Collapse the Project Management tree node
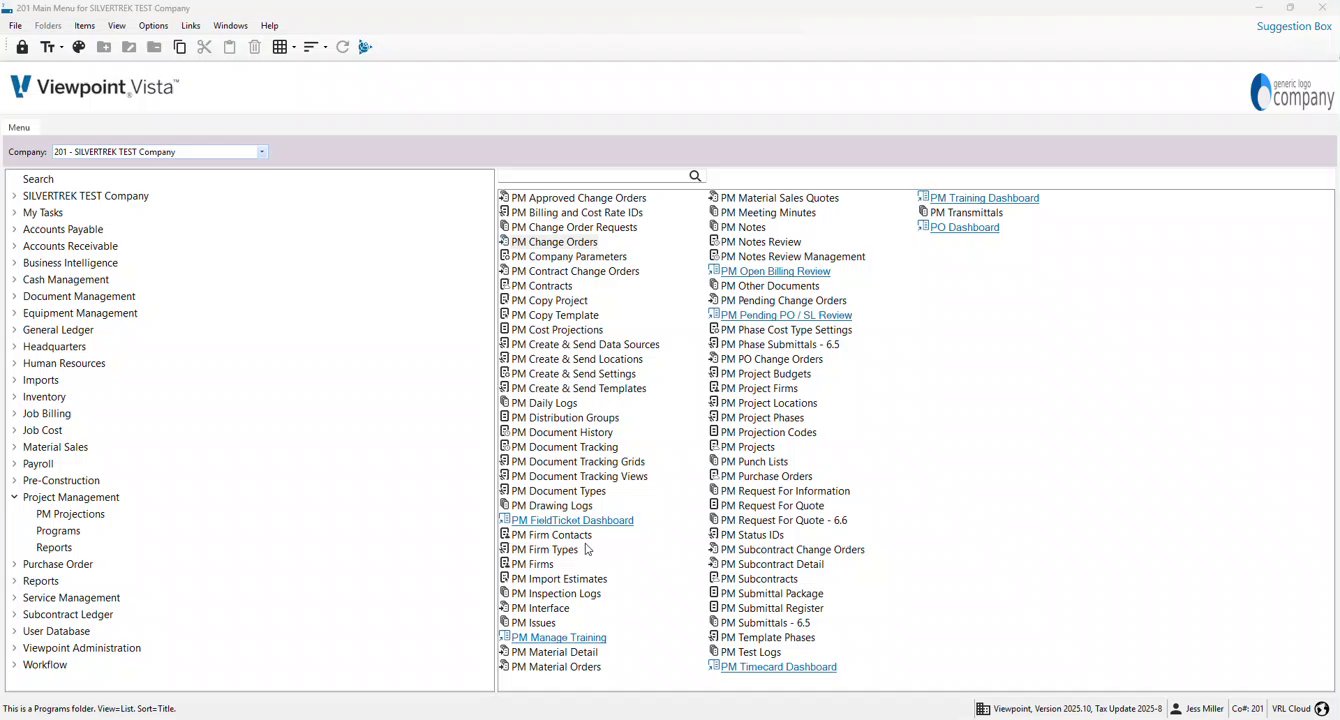The image size is (1340, 720). (x=14, y=497)
